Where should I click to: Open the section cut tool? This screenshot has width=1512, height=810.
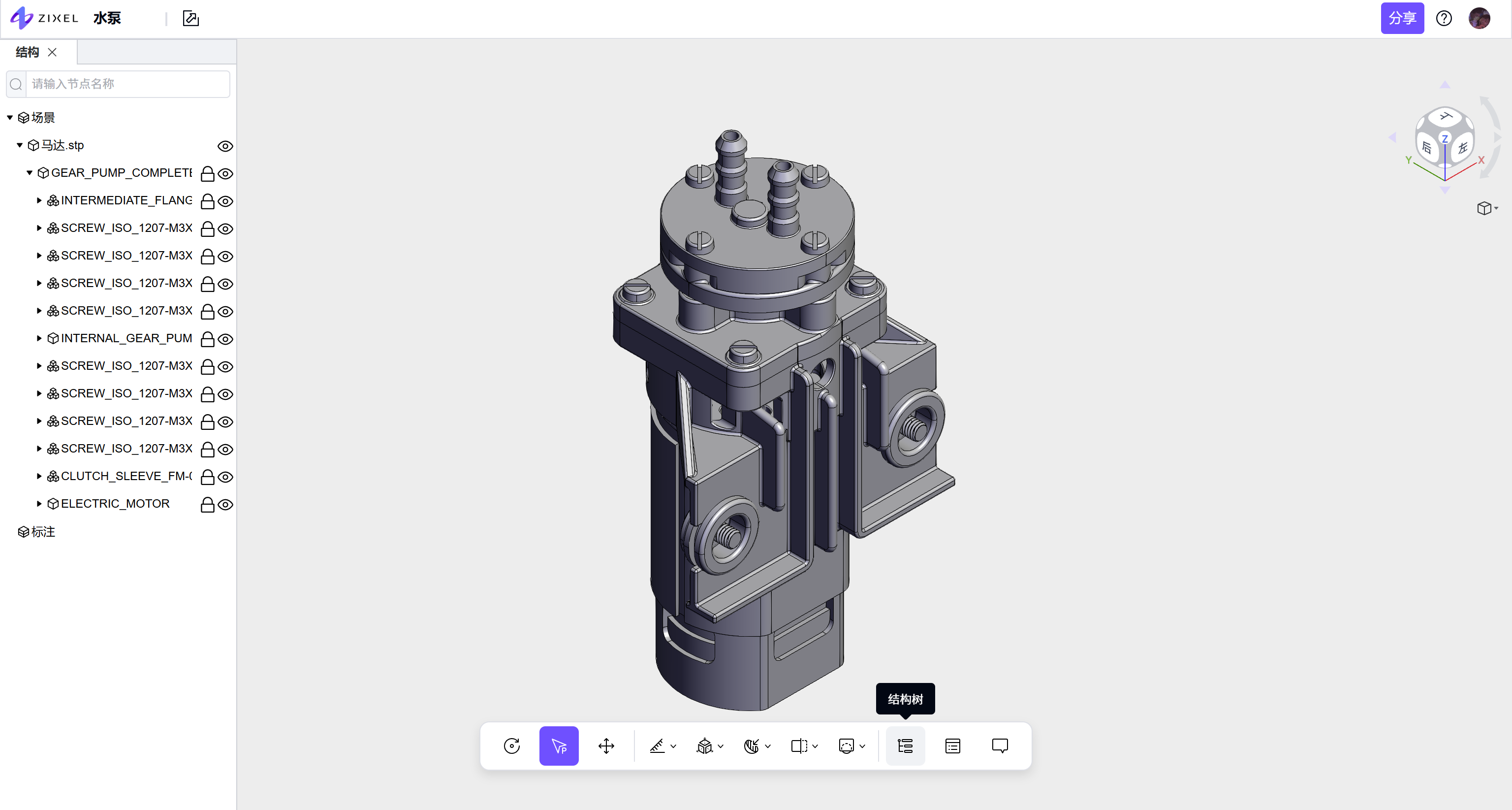(x=752, y=746)
